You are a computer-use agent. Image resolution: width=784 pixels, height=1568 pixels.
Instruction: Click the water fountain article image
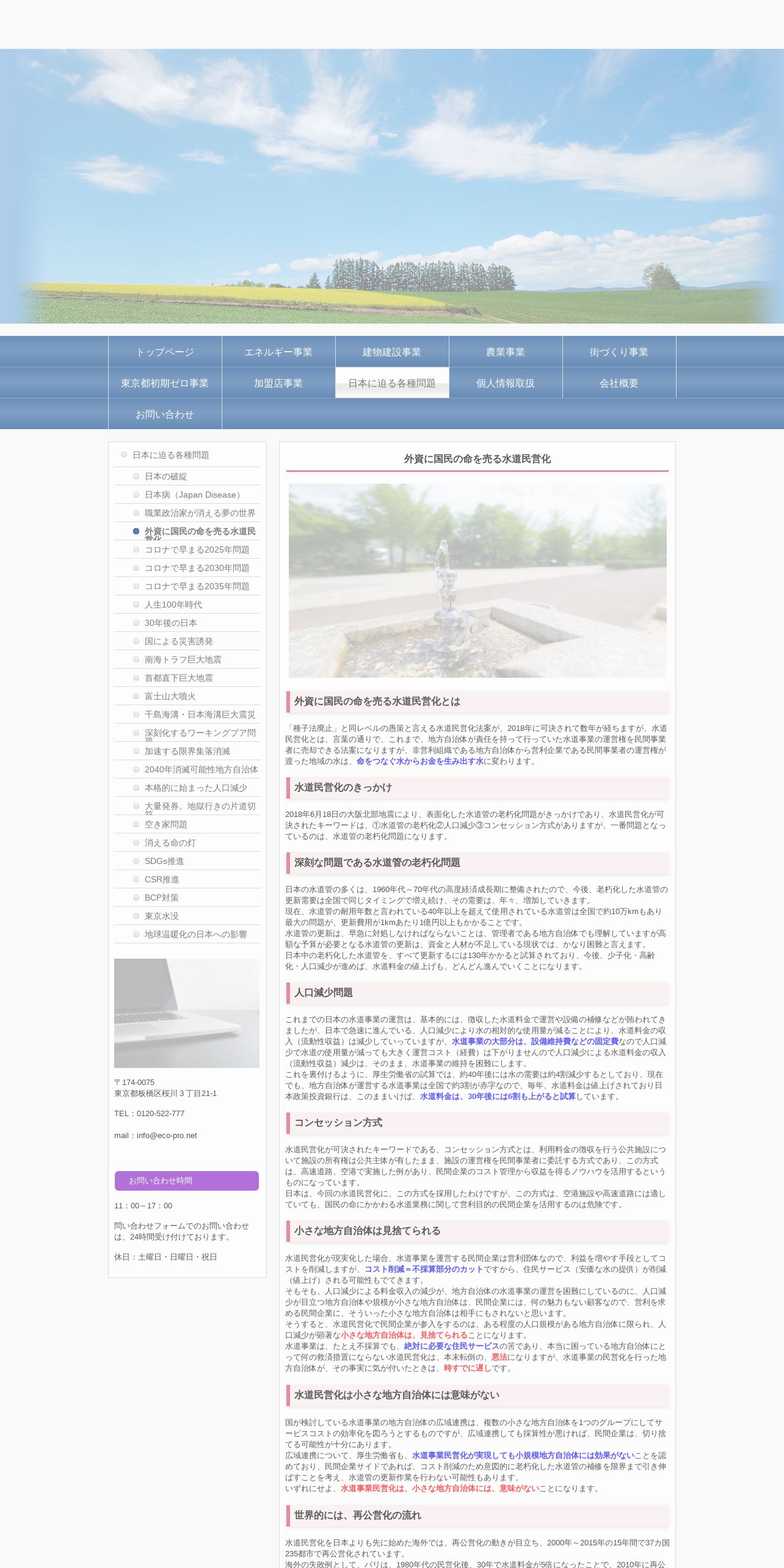[477, 581]
